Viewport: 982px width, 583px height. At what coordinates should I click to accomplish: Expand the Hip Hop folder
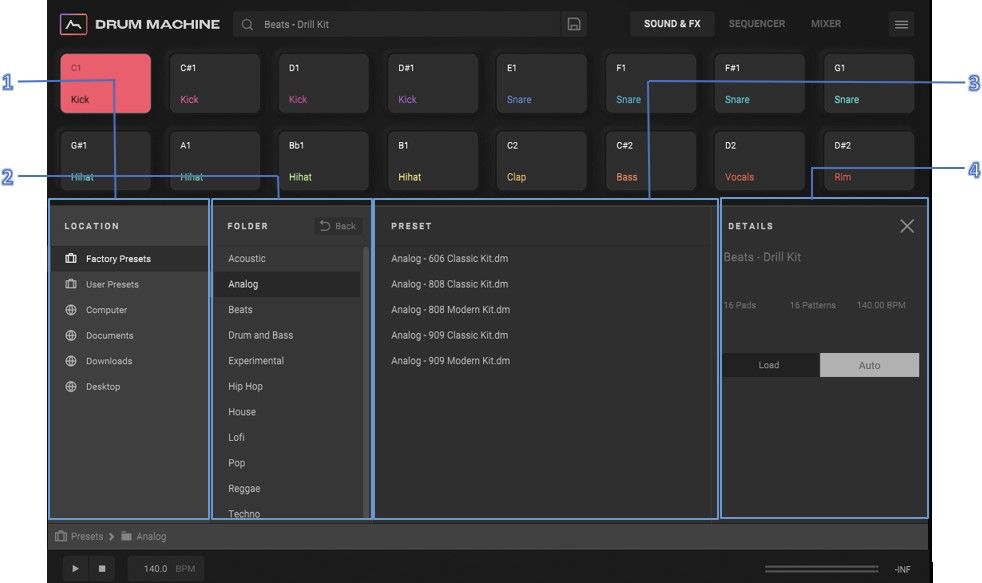(x=245, y=386)
